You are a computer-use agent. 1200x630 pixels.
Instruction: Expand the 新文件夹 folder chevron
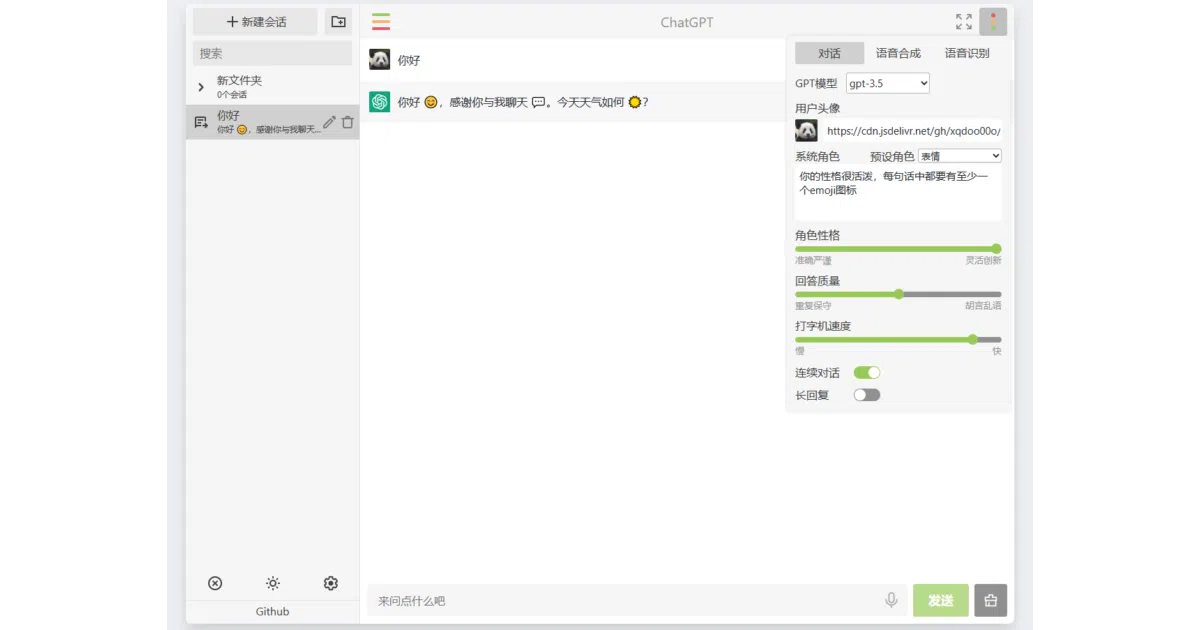click(201, 87)
